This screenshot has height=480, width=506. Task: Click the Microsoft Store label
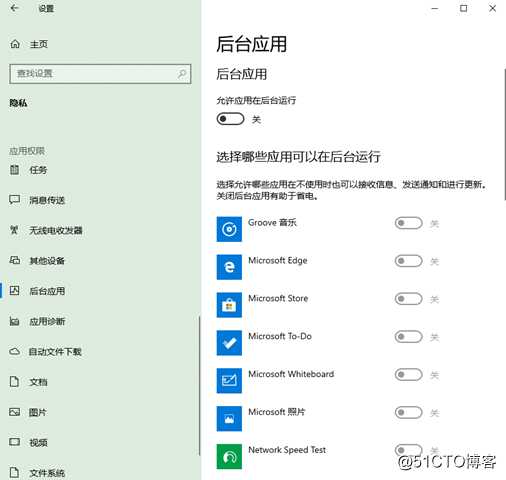[278, 298]
